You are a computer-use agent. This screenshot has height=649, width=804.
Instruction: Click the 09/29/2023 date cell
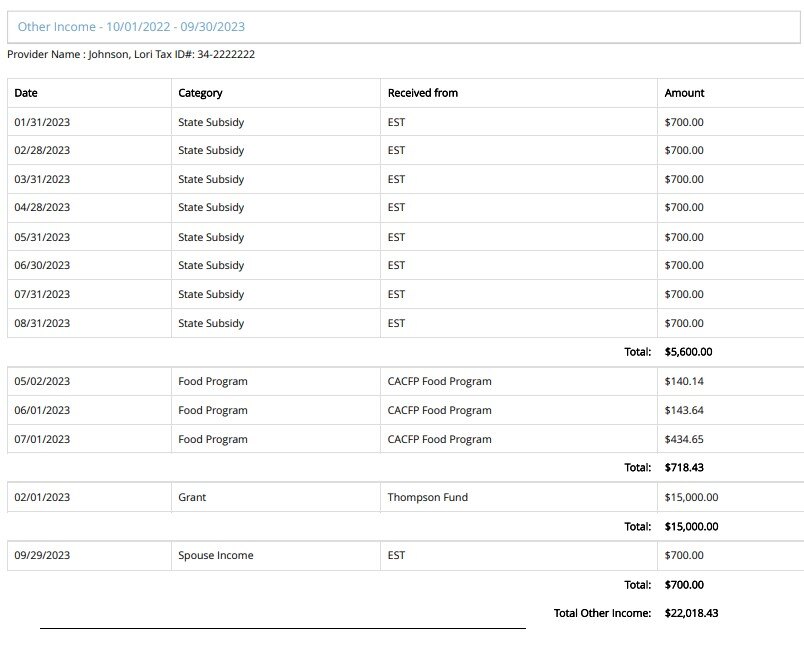(x=42, y=555)
